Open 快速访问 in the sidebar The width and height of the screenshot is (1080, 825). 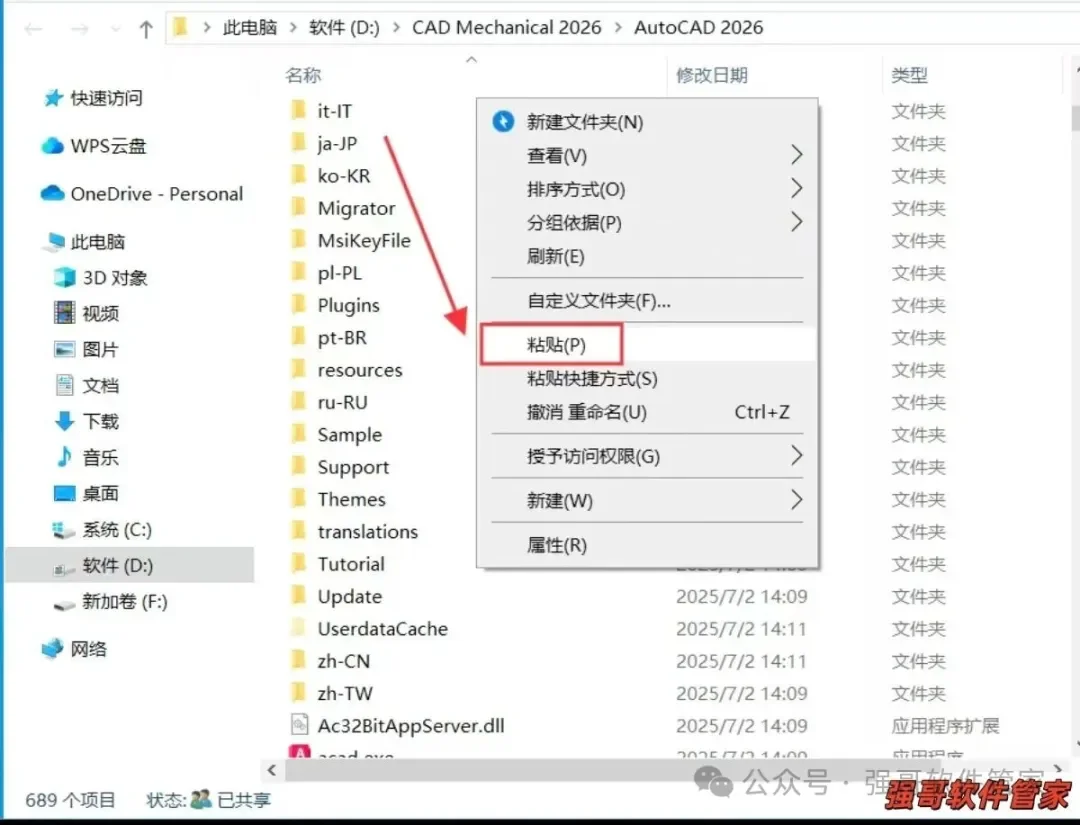tap(106, 98)
